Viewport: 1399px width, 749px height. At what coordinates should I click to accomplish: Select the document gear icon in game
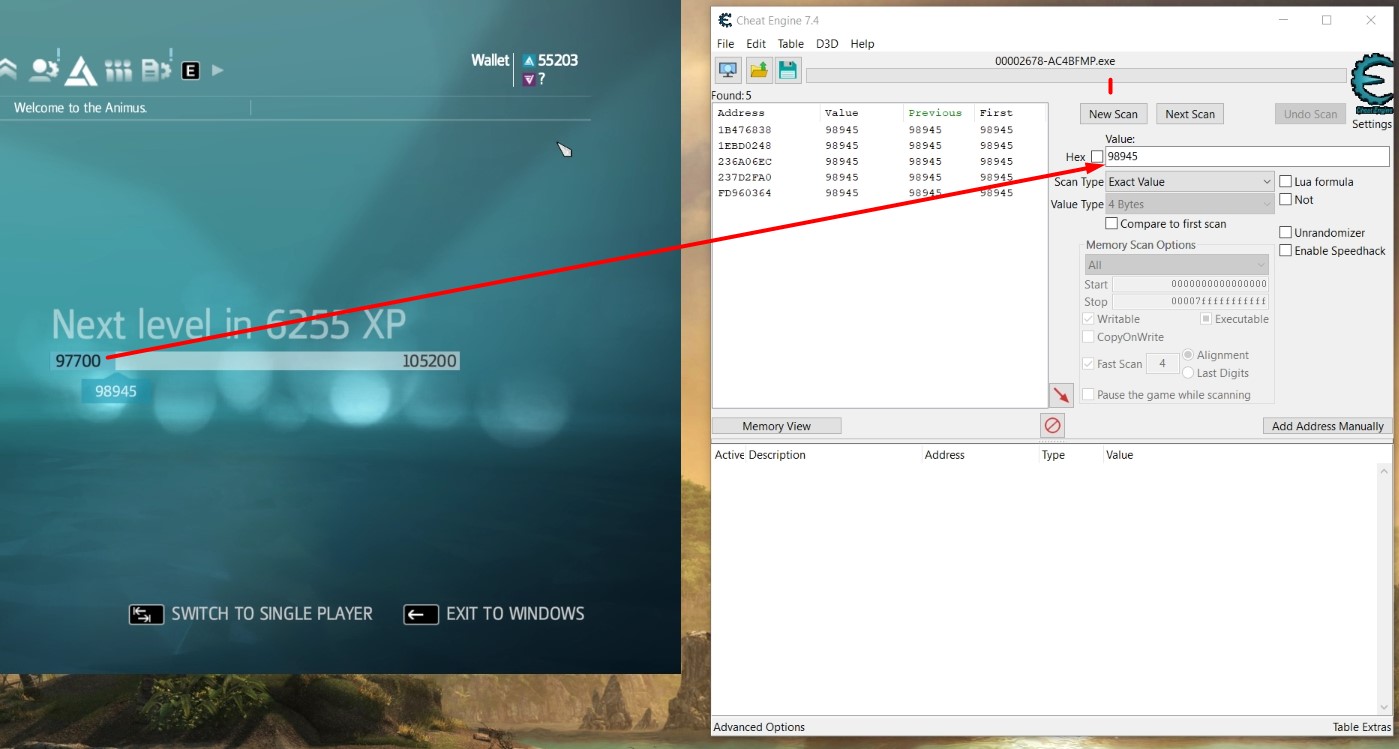[155, 69]
